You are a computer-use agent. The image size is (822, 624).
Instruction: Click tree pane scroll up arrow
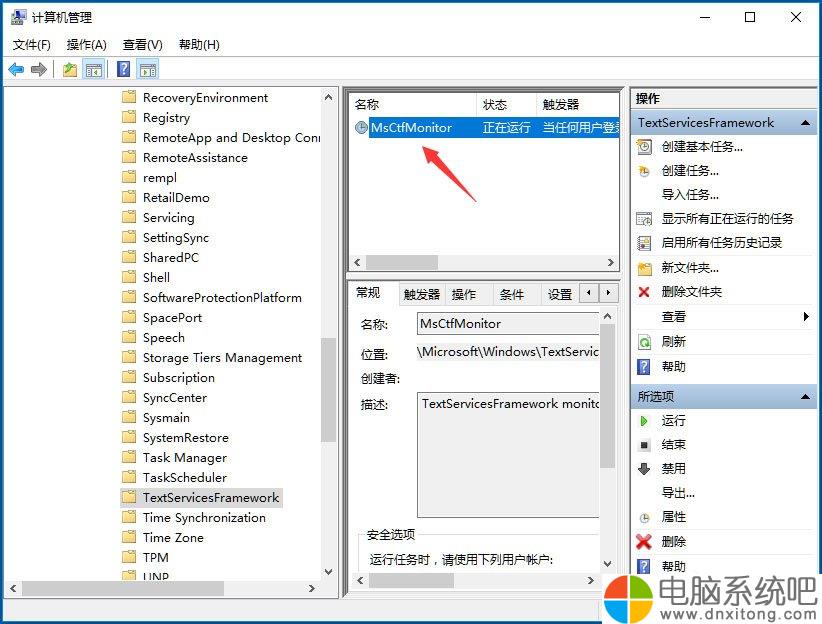click(x=329, y=97)
